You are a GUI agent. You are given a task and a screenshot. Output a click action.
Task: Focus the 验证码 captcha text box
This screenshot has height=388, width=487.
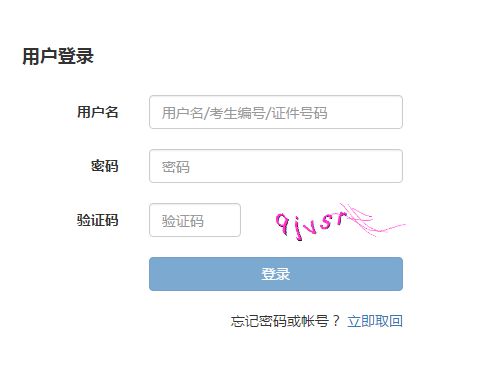pos(195,220)
